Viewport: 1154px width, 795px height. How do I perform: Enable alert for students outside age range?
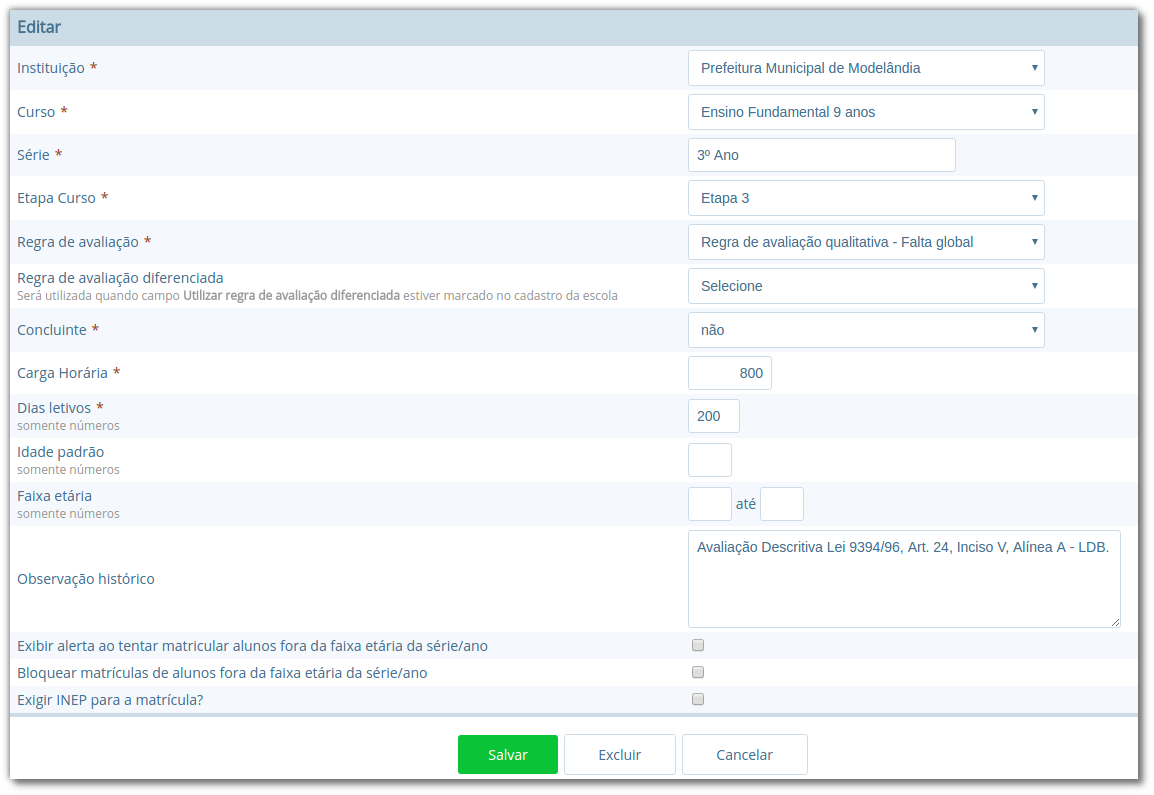point(698,646)
